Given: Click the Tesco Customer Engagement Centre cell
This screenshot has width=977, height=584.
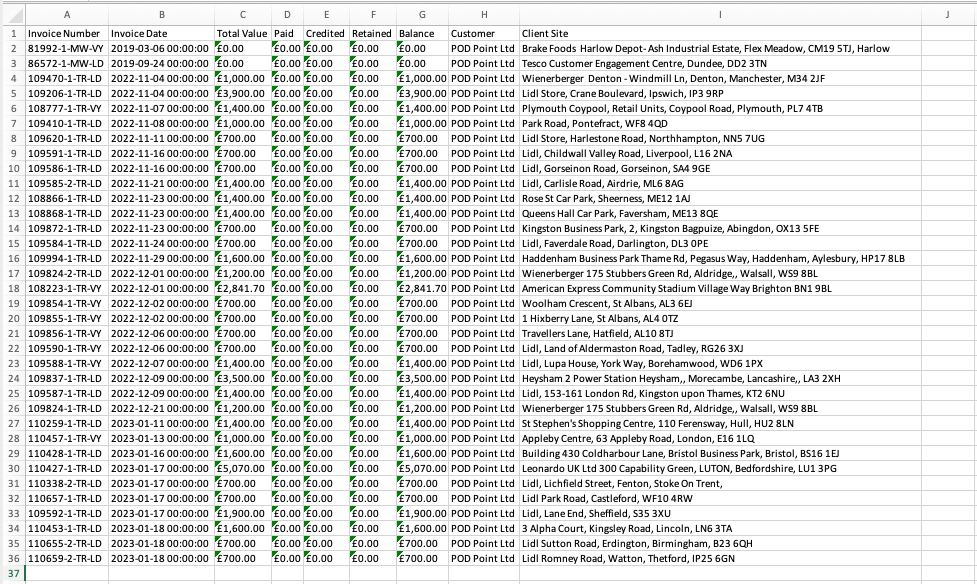Looking at the screenshot, I should pos(718,63).
